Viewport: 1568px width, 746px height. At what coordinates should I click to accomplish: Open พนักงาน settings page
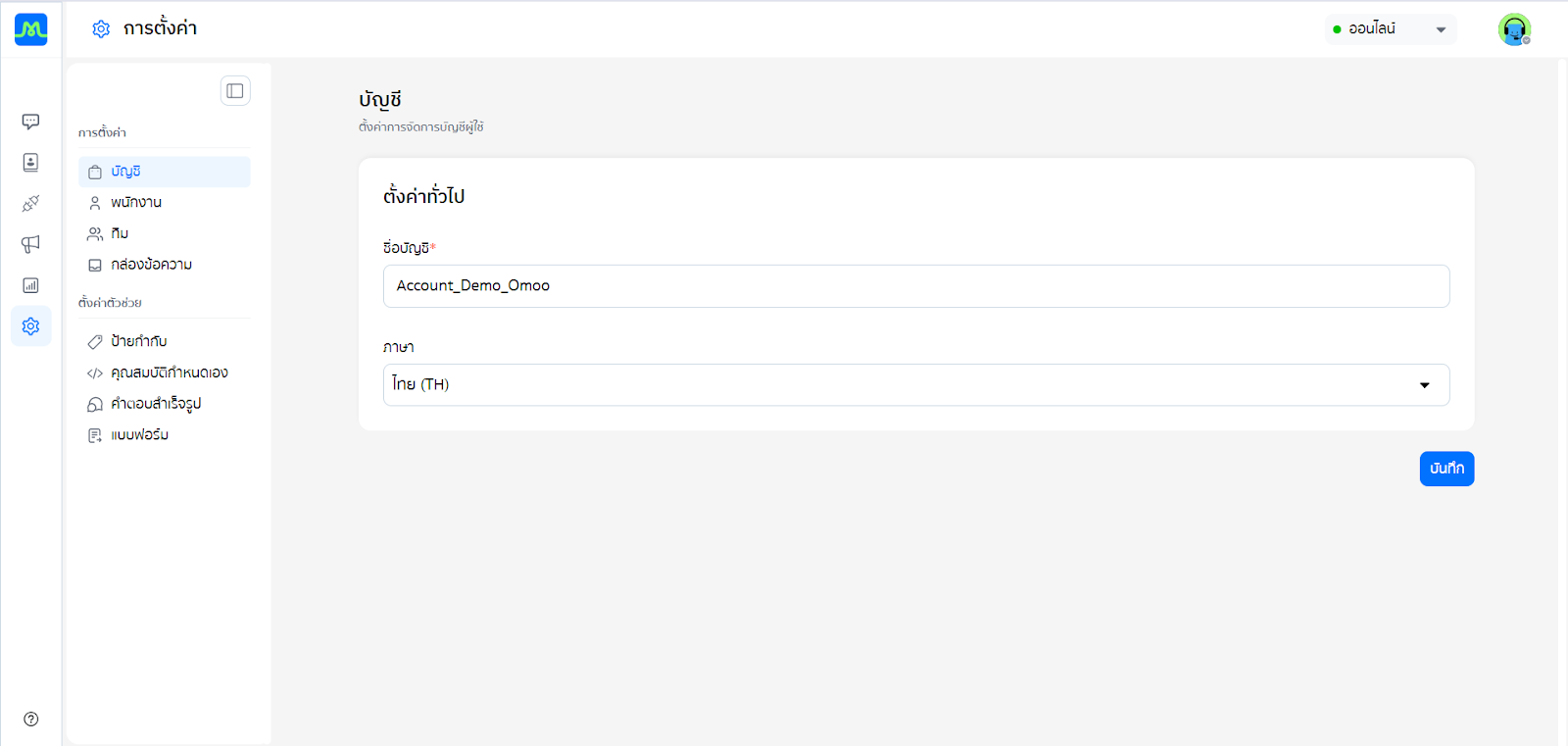click(165, 203)
